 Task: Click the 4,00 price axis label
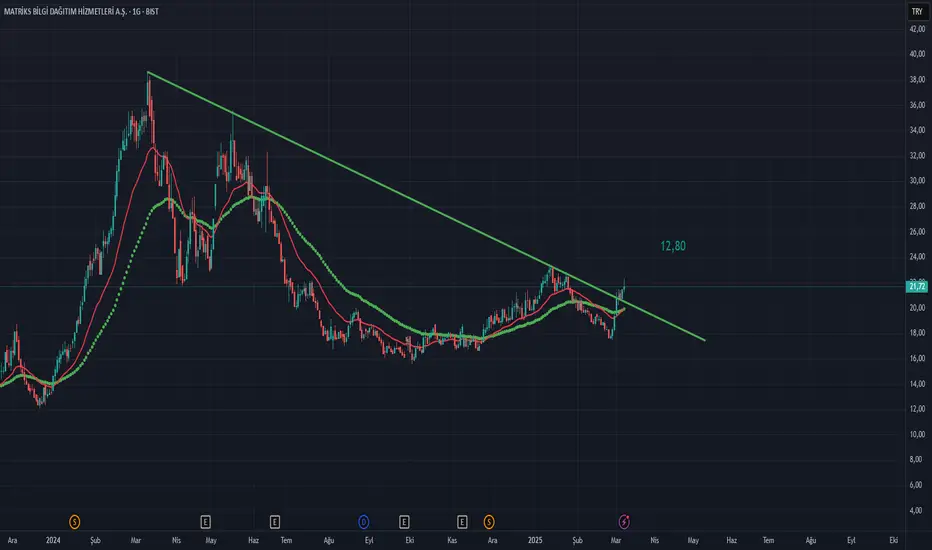(x=918, y=510)
